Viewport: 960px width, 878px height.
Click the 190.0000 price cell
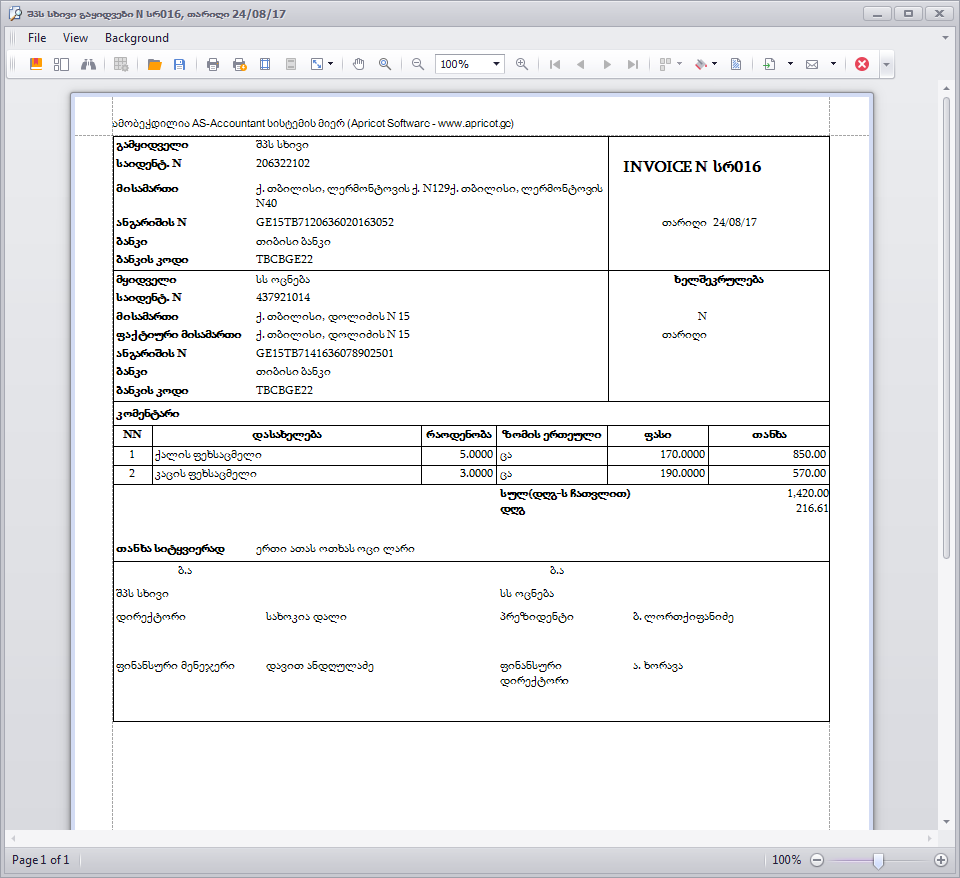tap(658, 473)
